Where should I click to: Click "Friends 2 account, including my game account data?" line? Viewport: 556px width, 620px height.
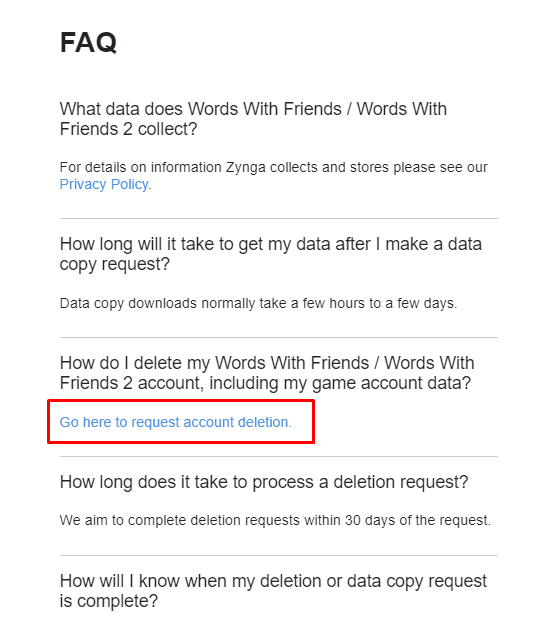[265, 383]
